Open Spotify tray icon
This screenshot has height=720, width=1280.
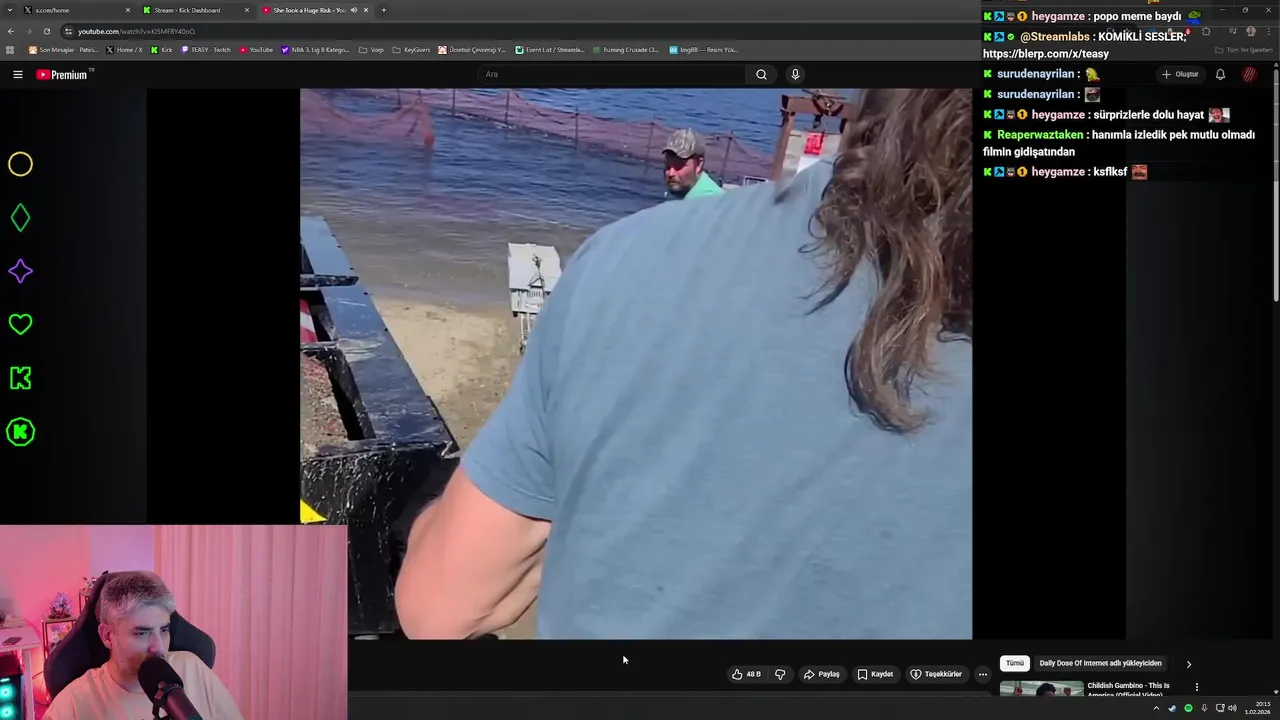[x=1188, y=708]
